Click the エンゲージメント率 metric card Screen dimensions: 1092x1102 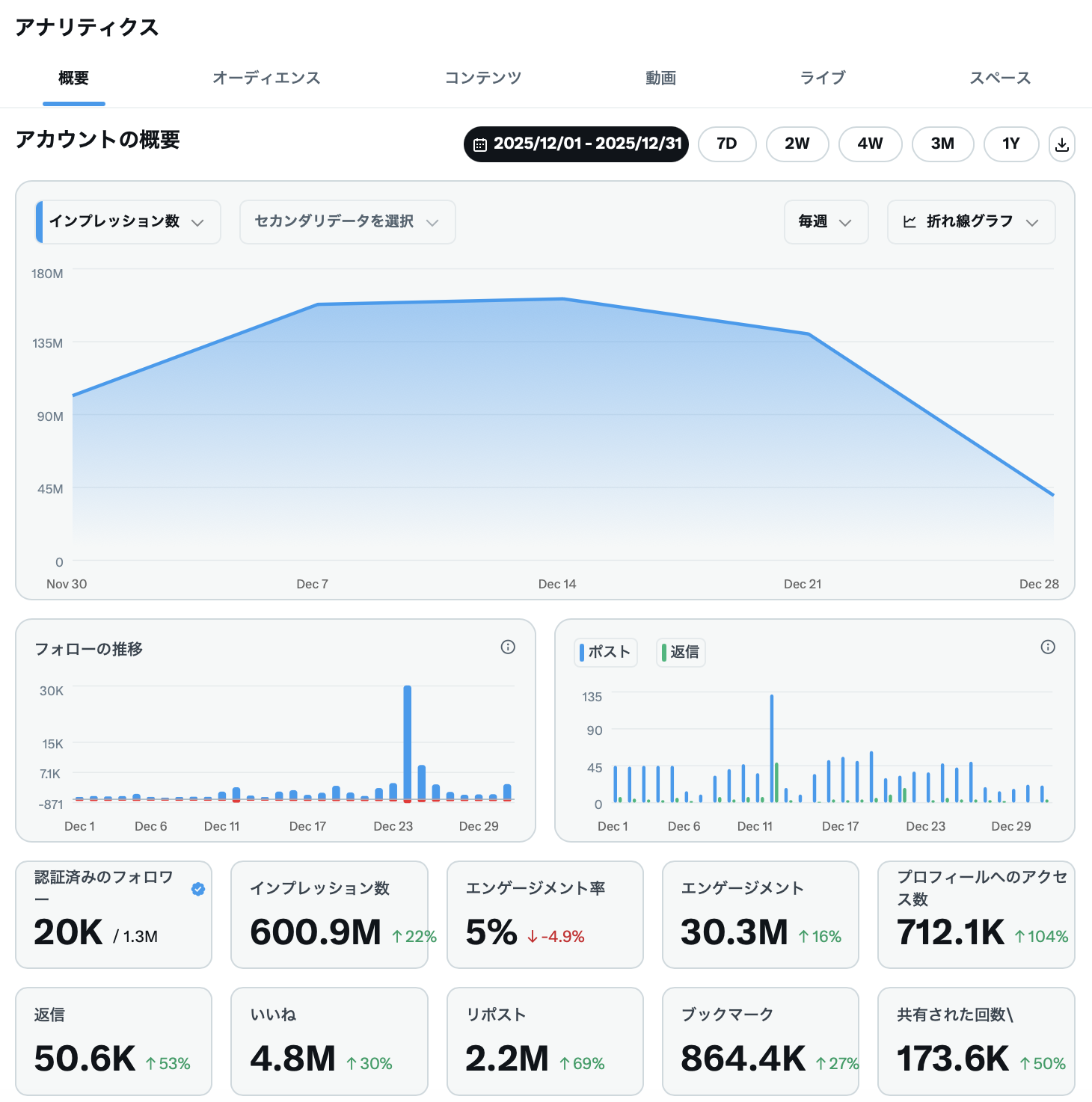[545, 914]
